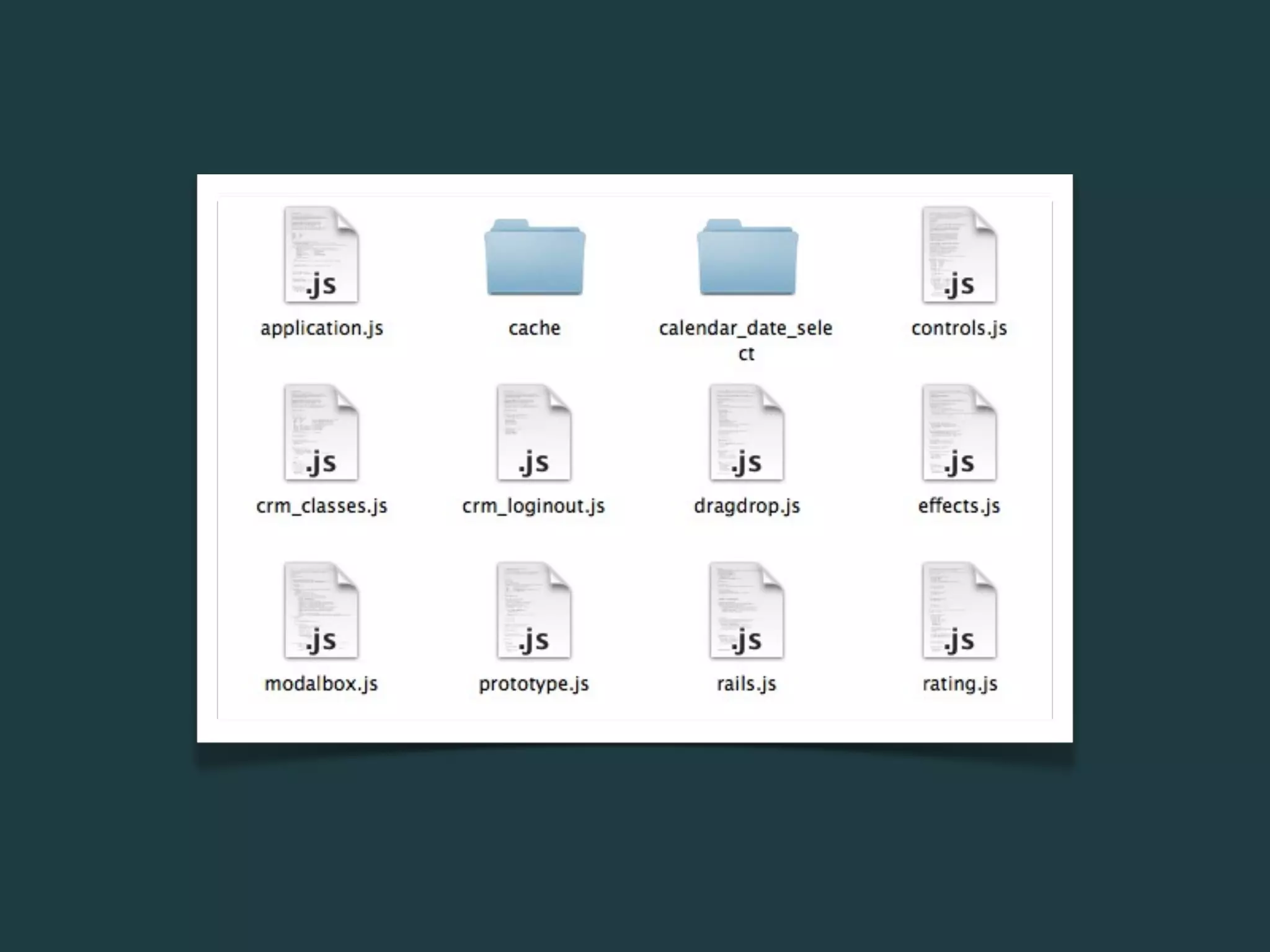The image size is (1270, 952).
Task: Select the effects.js file icon
Action: point(959,433)
